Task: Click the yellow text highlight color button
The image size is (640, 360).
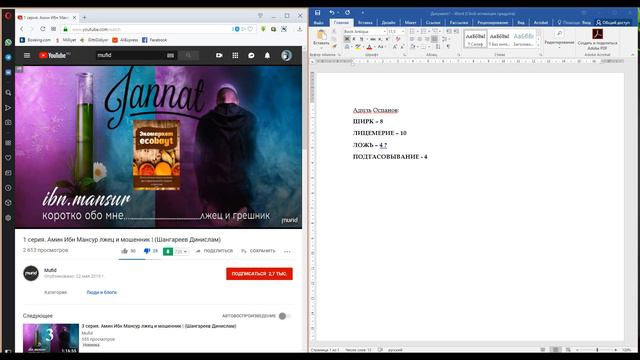Action: [x=358, y=47]
